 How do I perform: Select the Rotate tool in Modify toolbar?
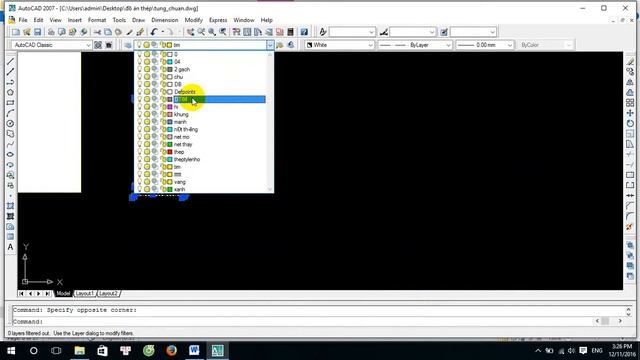630,123
